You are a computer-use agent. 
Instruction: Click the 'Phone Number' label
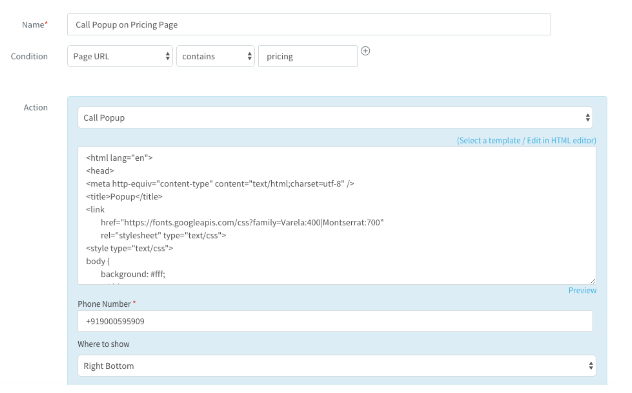click(104, 304)
